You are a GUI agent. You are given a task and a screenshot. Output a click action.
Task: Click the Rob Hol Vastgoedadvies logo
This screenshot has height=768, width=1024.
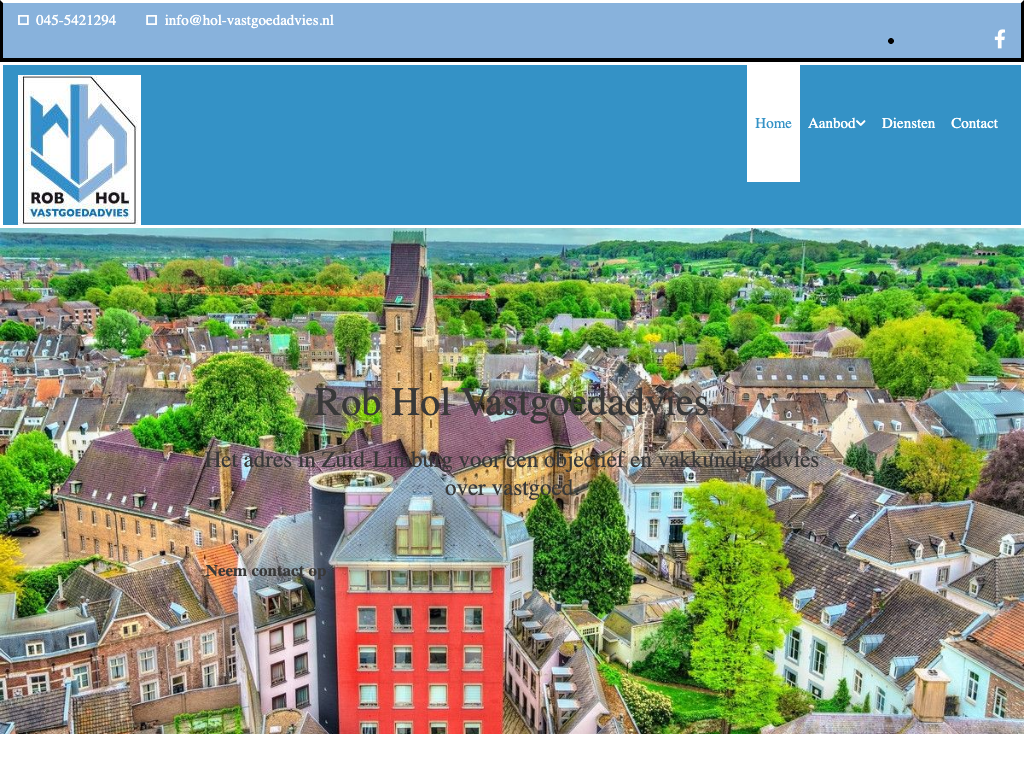[x=79, y=149]
